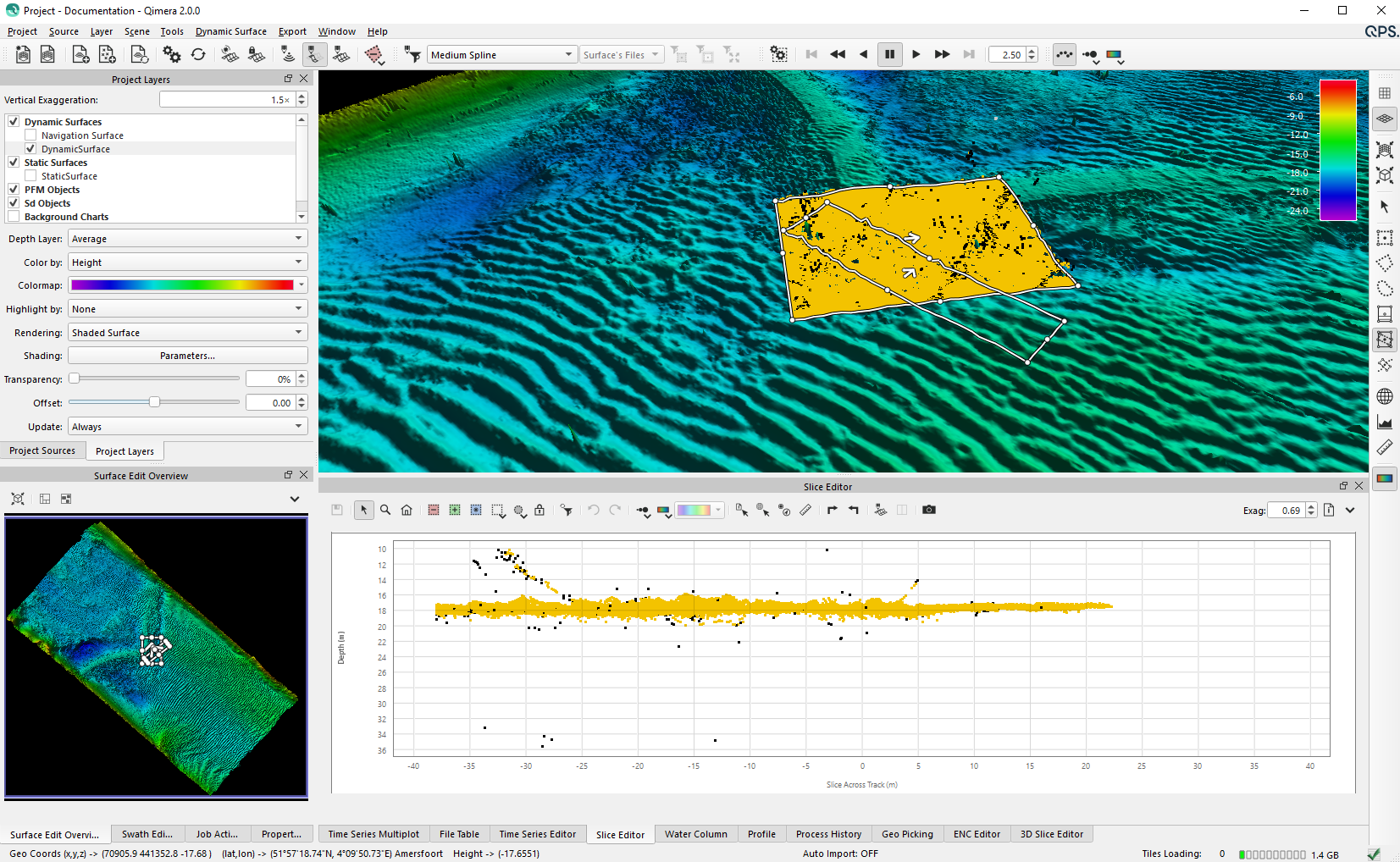Click the camera snapshot icon in Slice Editor
Screen dimensions: 1400x862
[929, 510]
